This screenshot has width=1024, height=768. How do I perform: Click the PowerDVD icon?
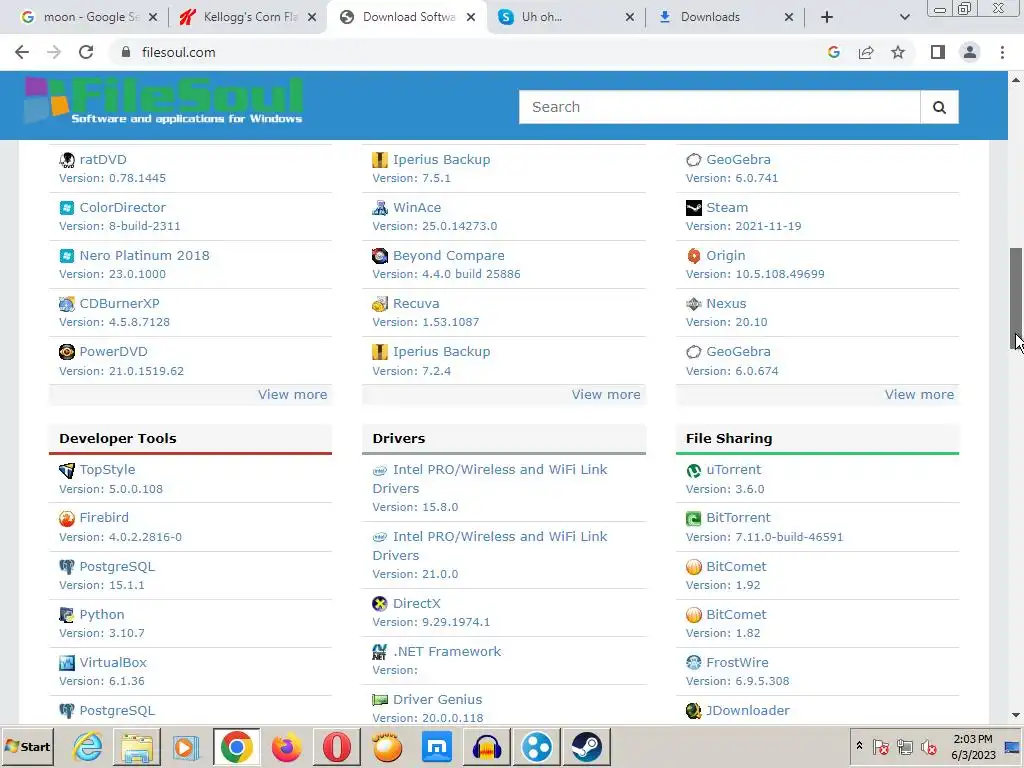tap(67, 352)
